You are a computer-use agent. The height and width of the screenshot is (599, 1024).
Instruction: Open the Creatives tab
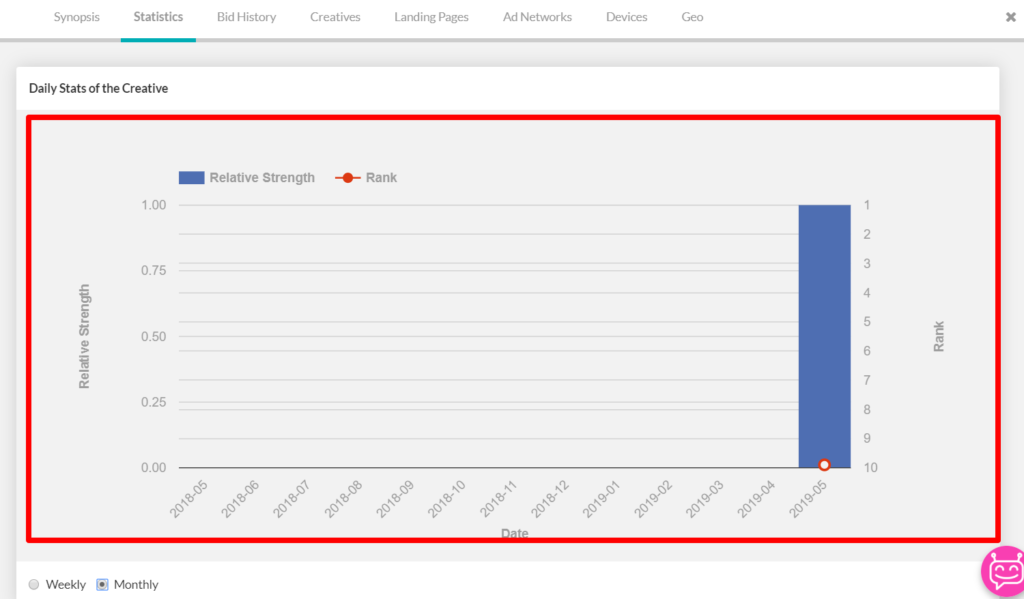coord(335,17)
